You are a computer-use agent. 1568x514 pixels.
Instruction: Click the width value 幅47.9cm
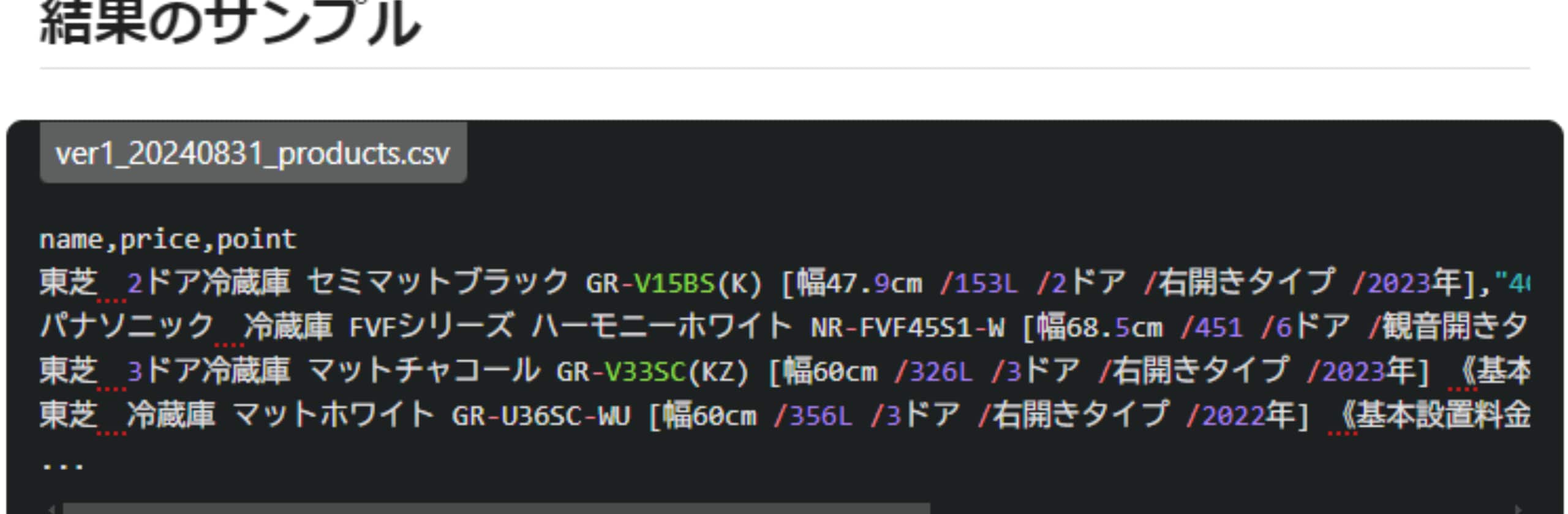pos(859,283)
